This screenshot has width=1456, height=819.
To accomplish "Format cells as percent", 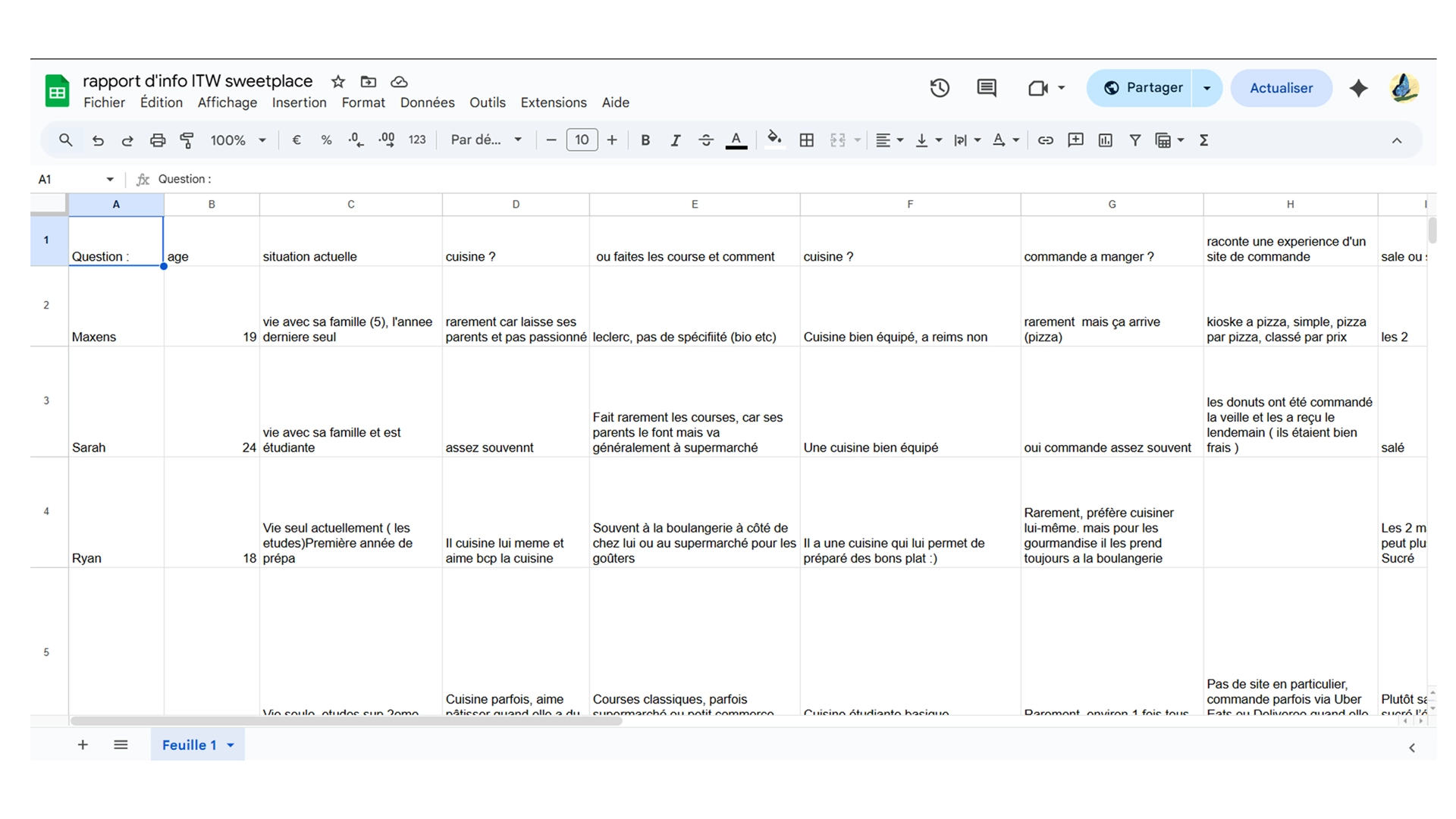I will [326, 140].
